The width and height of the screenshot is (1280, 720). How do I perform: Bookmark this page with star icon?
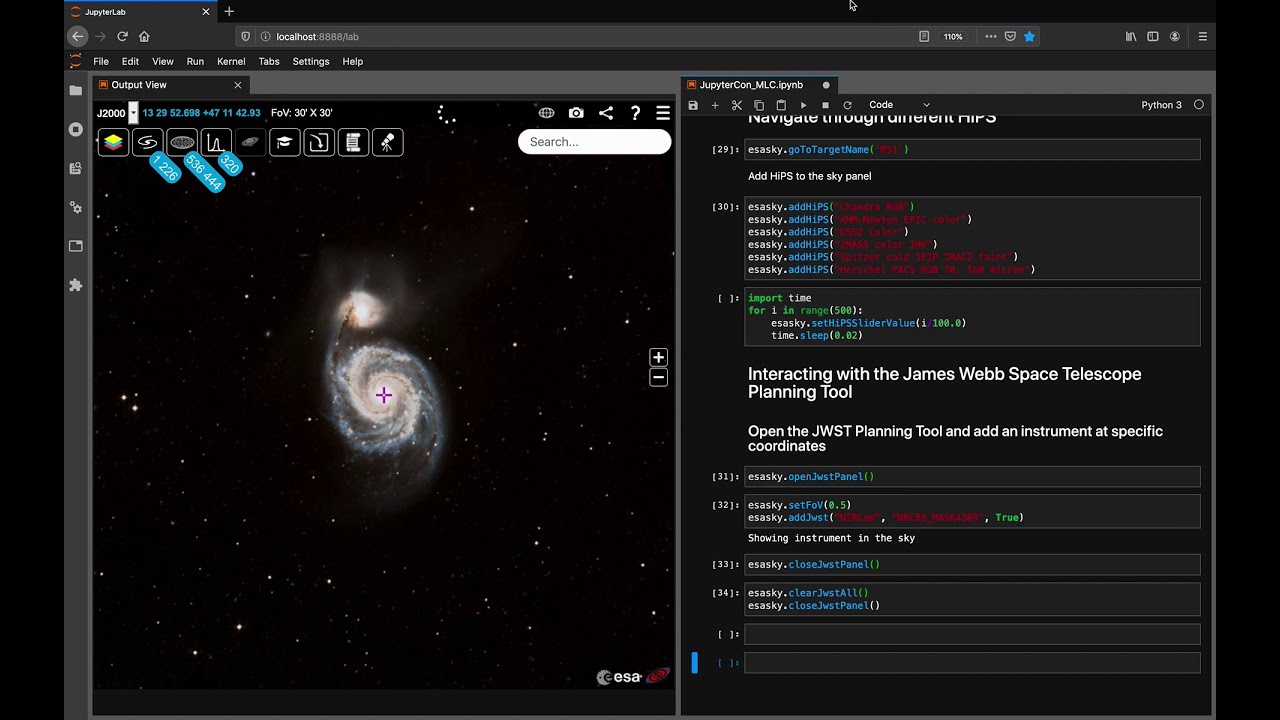point(1029,36)
